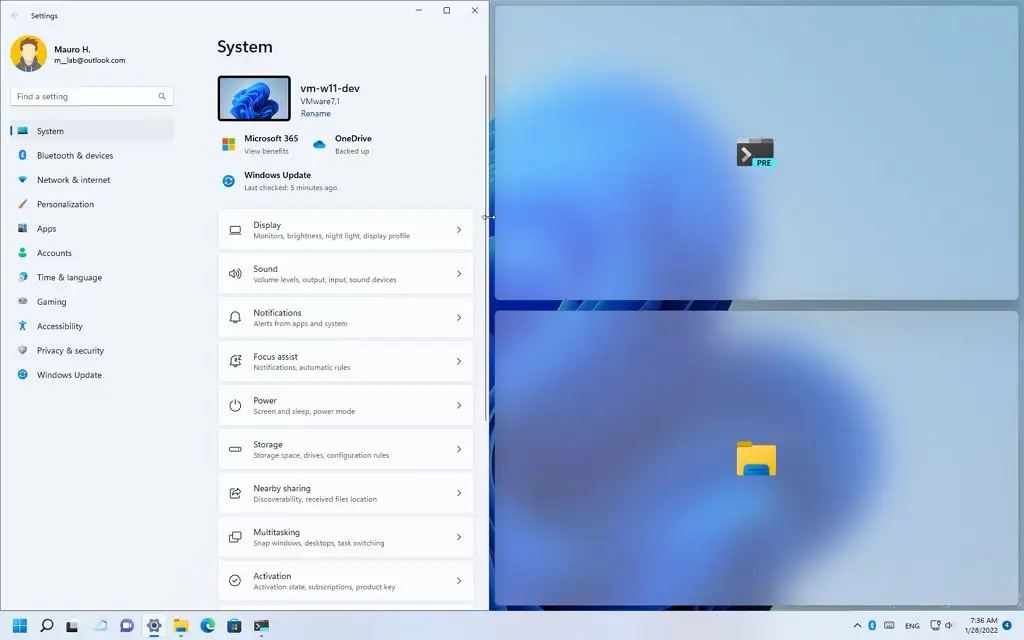Click Microsoft 365 View benefits
The height and width of the screenshot is (640, 1024).
tap(266, 151)
